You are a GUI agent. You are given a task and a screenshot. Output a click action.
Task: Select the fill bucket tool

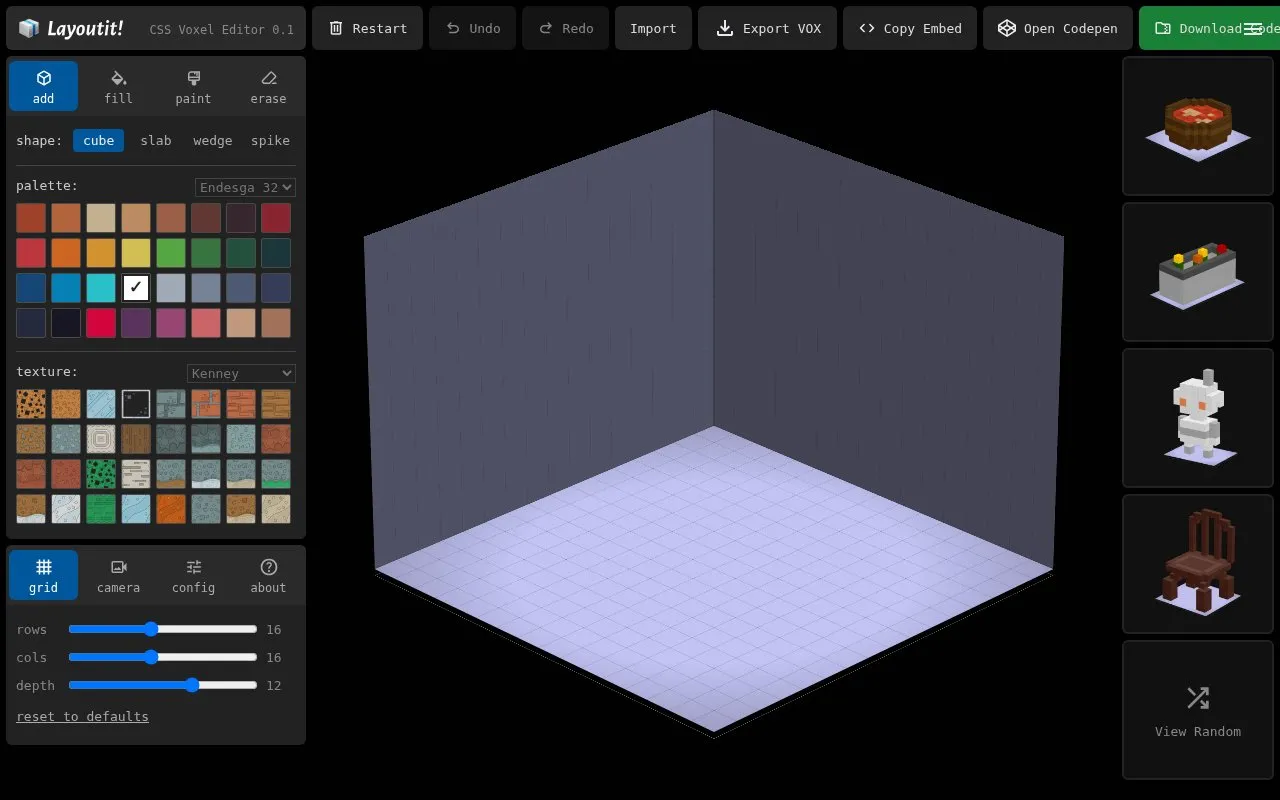118,86
